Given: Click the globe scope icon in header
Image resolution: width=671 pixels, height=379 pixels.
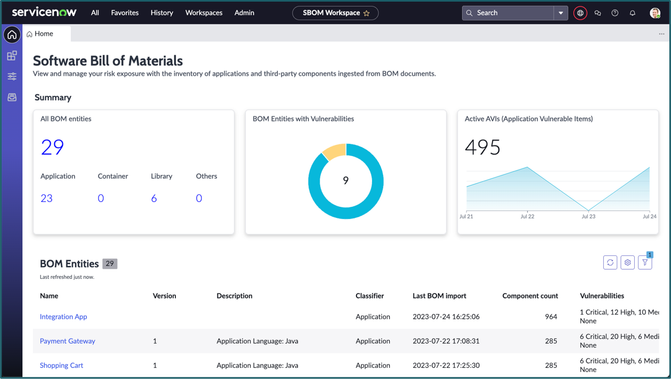Looking at the screenshot, I should [x=580, y=13].
